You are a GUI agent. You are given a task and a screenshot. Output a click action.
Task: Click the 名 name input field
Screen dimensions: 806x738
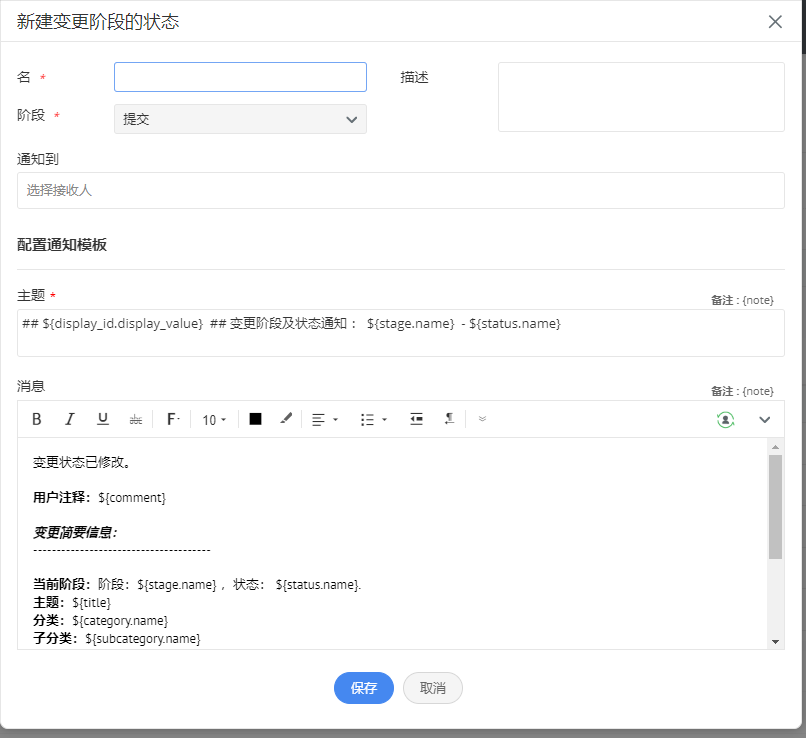coord(240,77)
